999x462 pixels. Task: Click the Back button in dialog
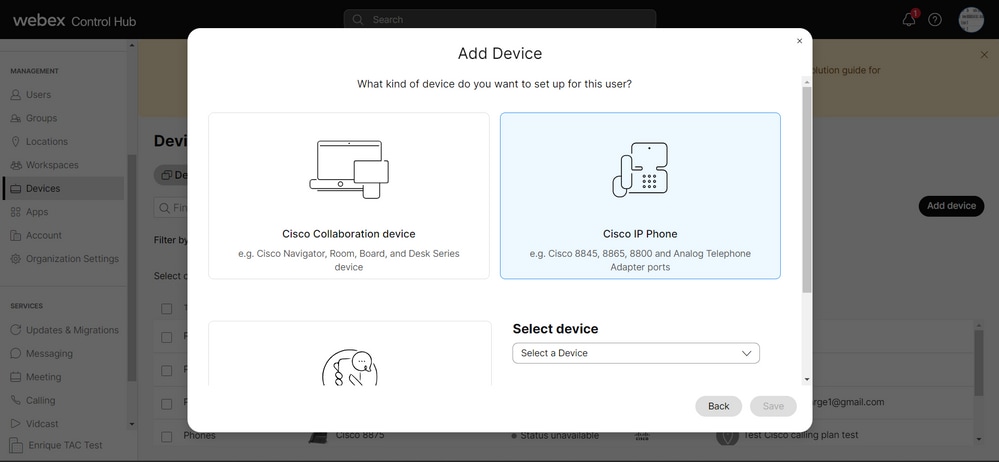718,406
